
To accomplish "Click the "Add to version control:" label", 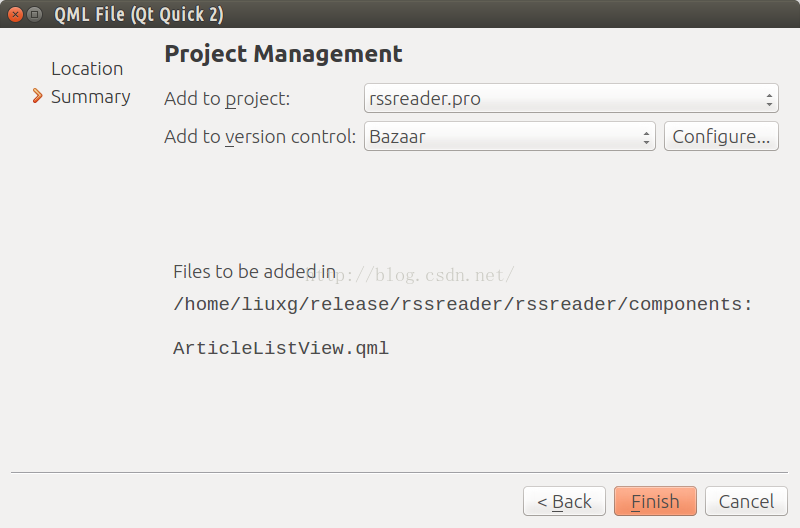I will point(260,137).
